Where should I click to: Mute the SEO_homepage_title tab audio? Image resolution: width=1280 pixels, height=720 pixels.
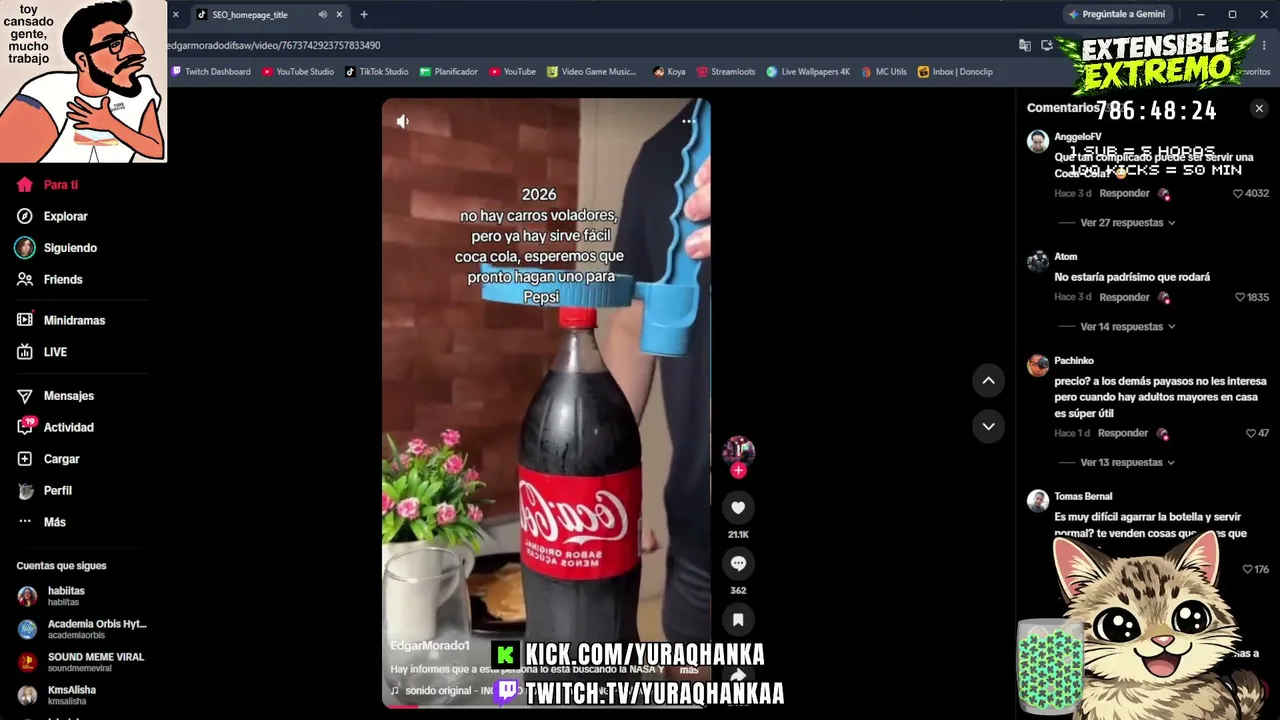pyautogui.click(x=322, y=15)
